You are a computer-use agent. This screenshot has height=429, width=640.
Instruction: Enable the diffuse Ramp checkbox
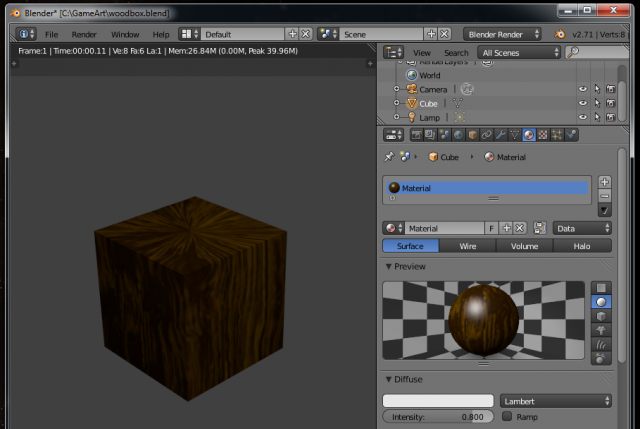coord(507,416)
